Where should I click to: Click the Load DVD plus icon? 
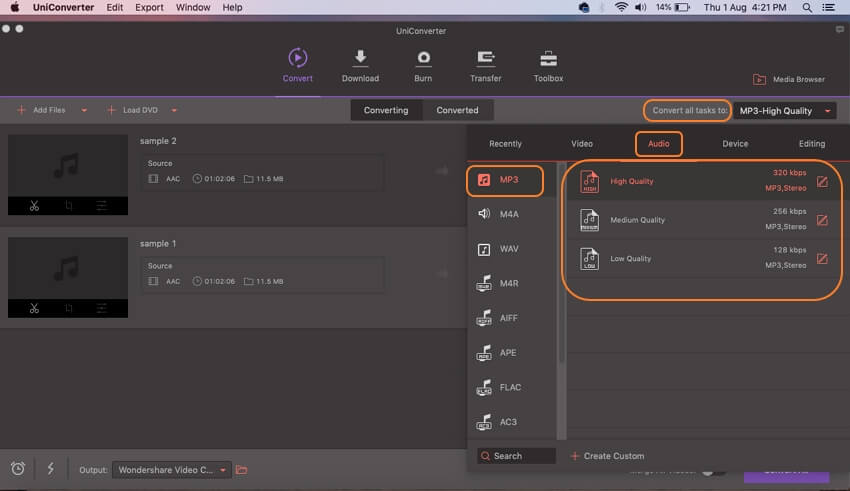pos(111,110)
